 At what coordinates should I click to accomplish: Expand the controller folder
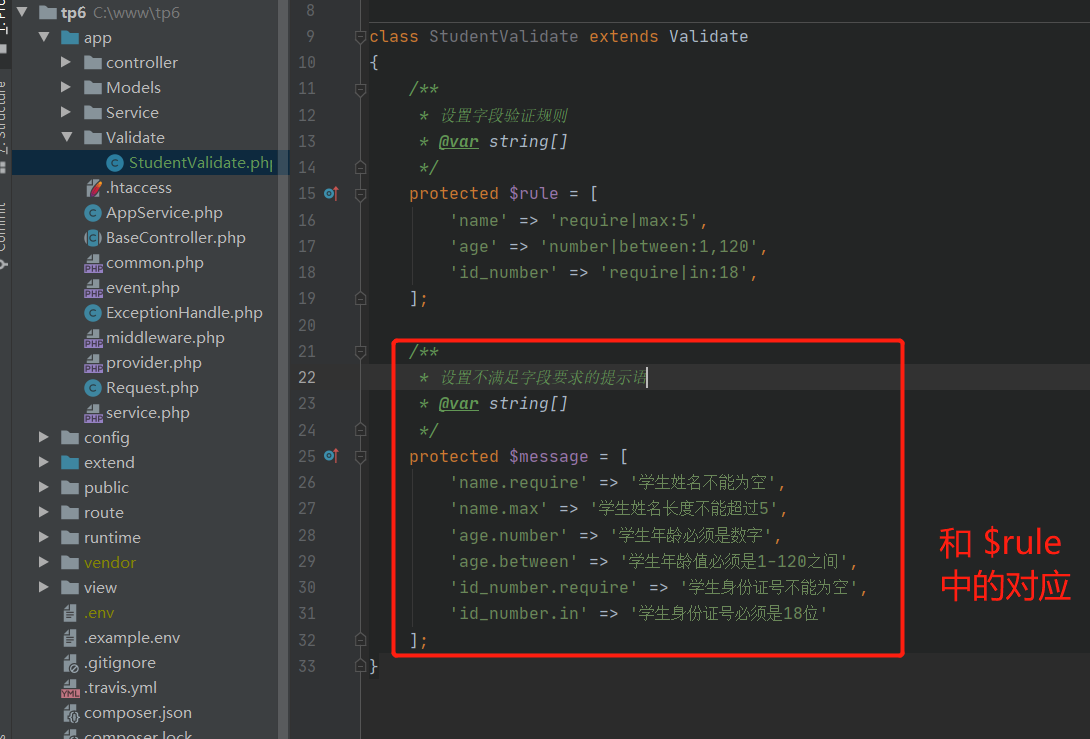tap(66, 62)
